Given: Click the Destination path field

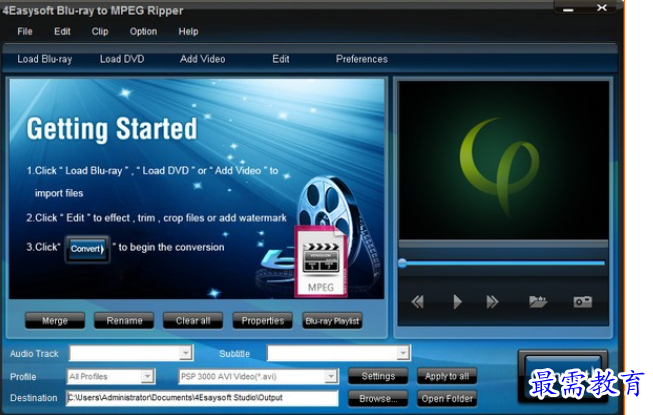Looking at the screenshot, I should 202,398.
